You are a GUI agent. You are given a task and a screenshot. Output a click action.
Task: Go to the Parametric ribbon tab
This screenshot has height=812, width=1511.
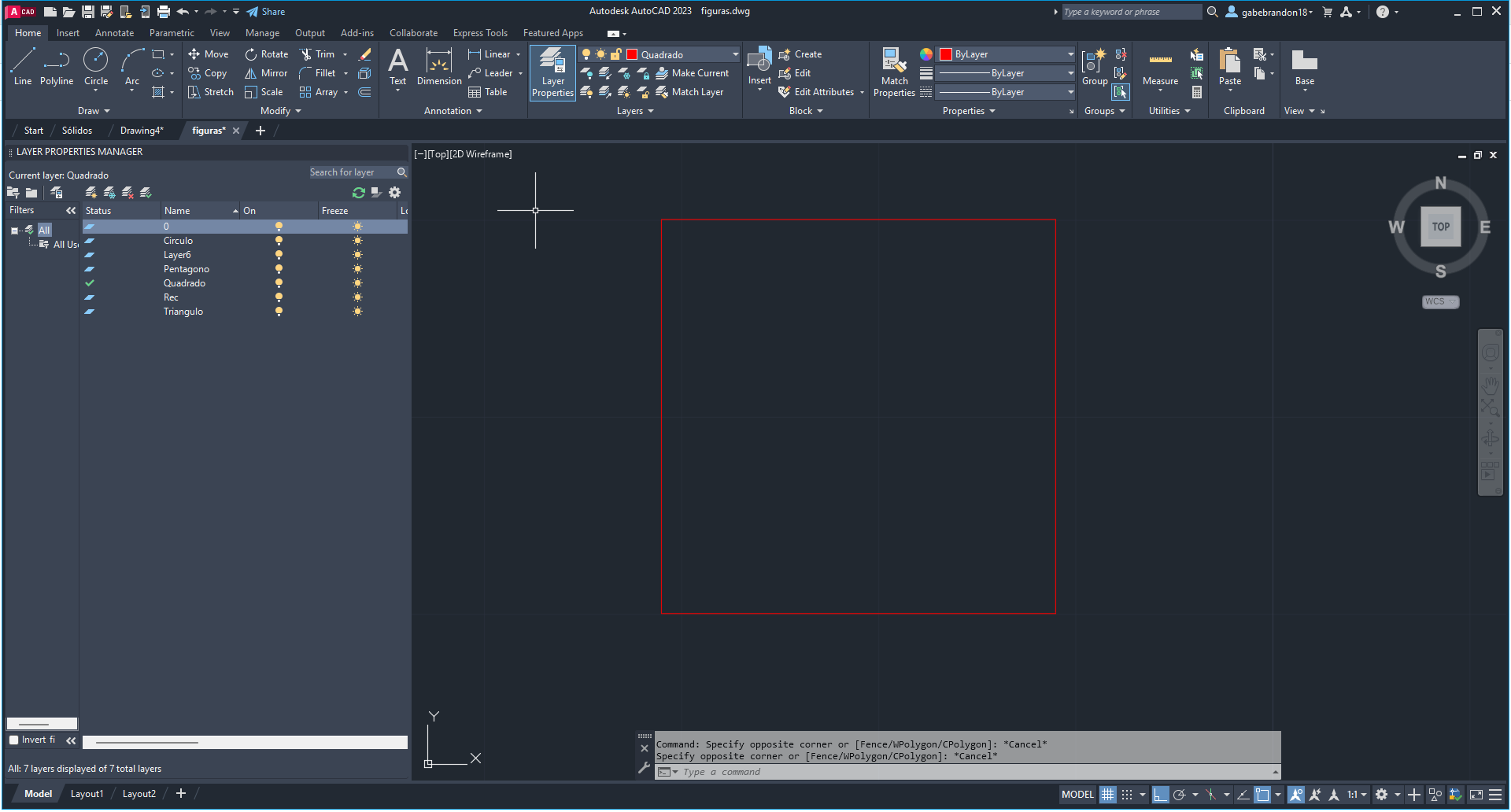[172, 33]
